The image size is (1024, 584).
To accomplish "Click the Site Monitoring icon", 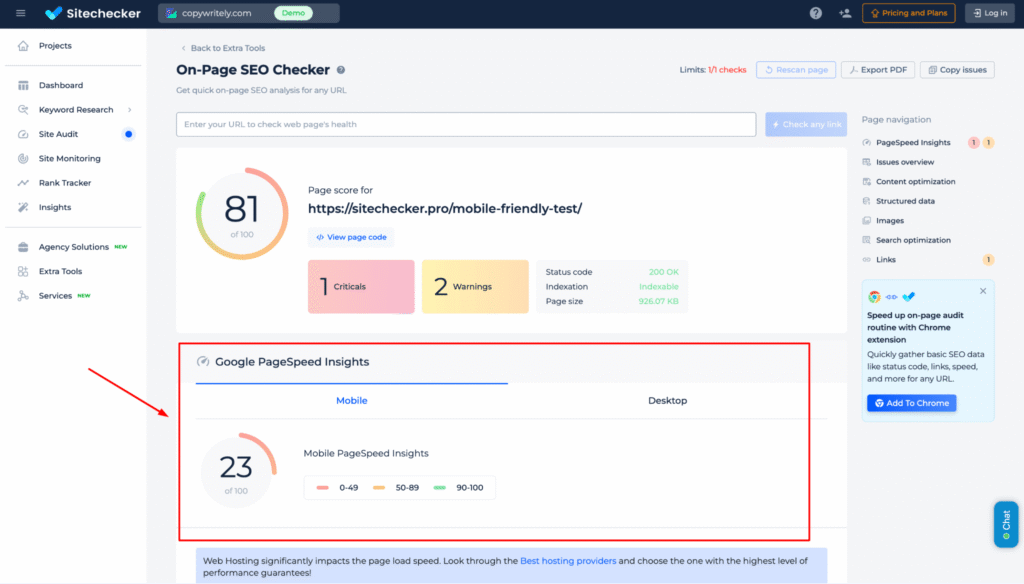I will [24, 159].
